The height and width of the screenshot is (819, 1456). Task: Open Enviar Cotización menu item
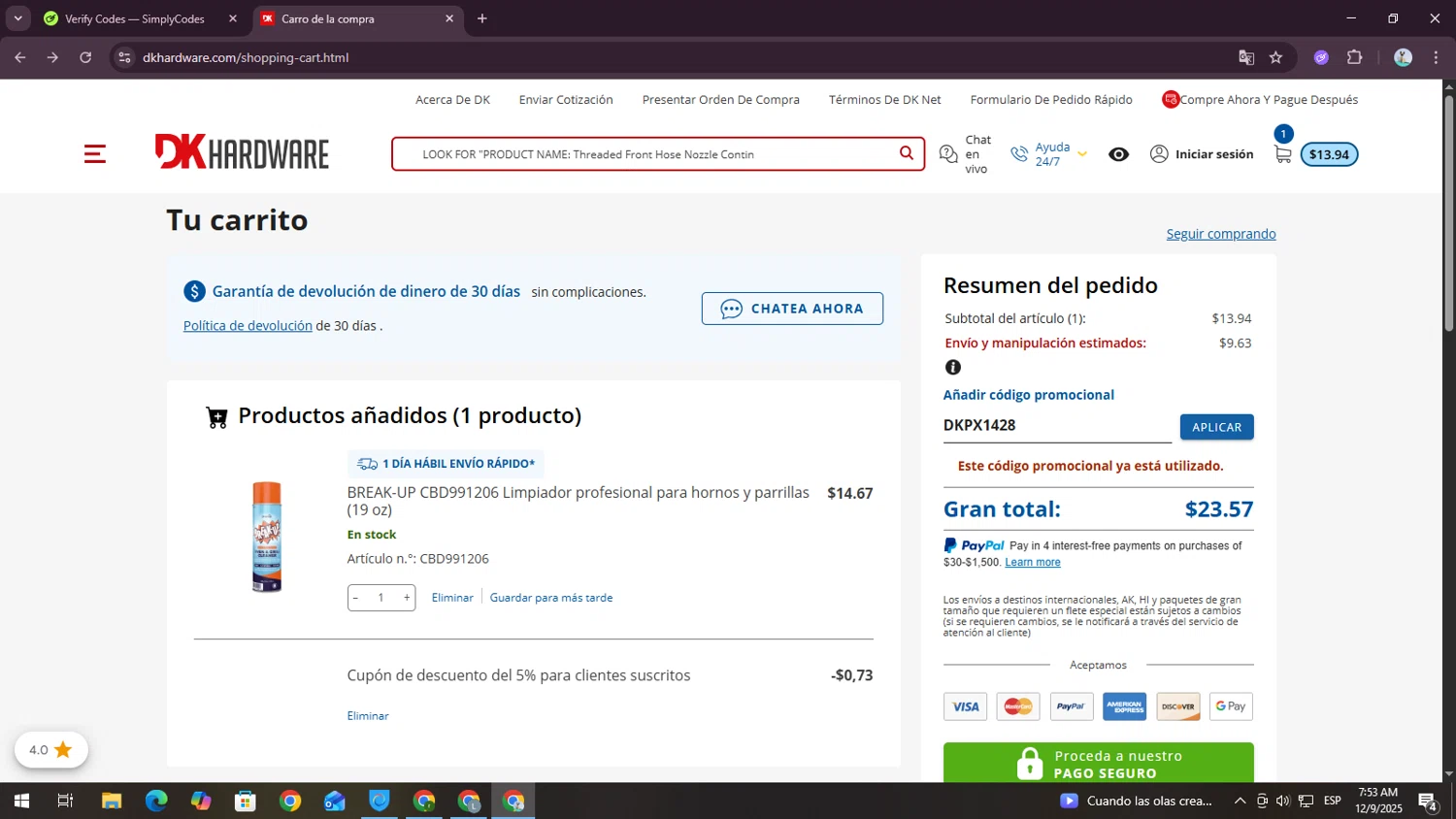pyautogui.click(x=566, y=100)
